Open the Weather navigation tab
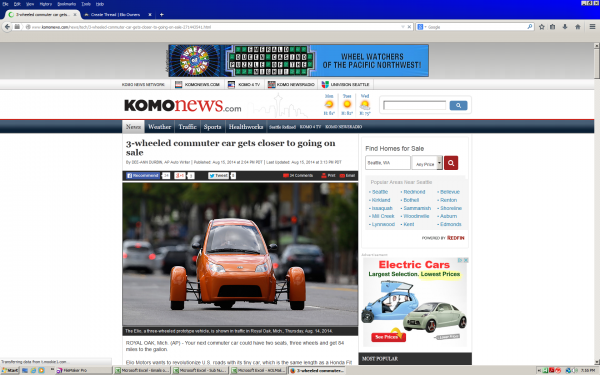This screenshot has height=375, width=600. coord(159,127)
